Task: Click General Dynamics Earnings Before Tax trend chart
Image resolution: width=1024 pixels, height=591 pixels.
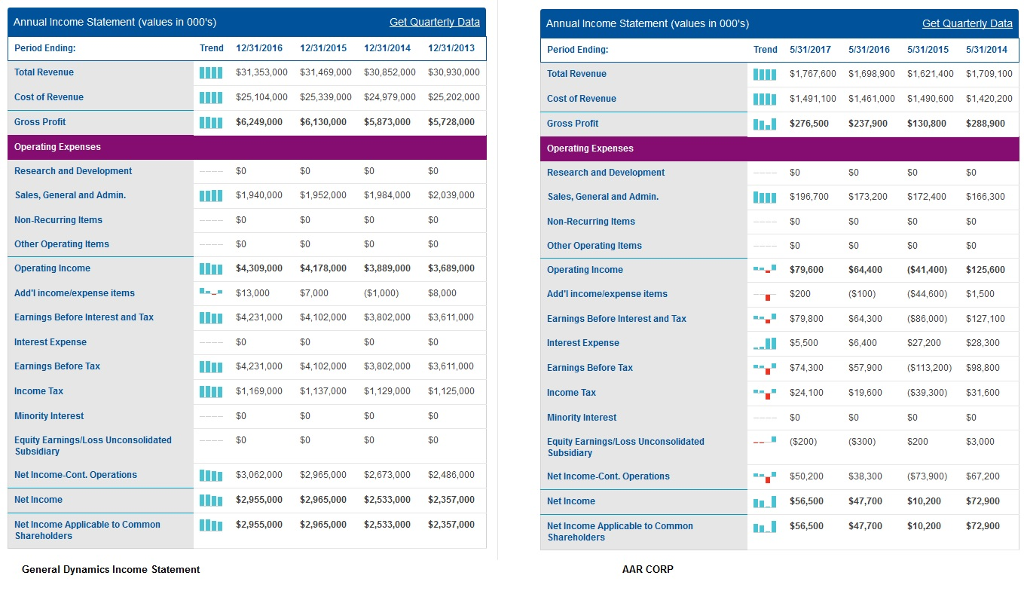Action: [x=211, y=366]
